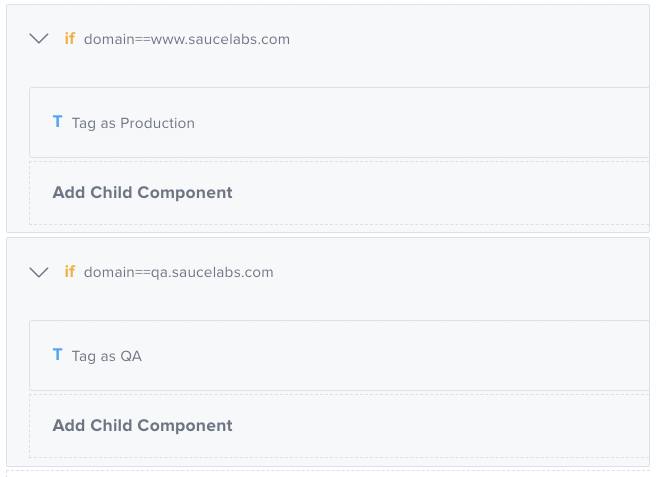Screen dimensions: 658x477
Task: Click empty space in Tag as Production card
Action: [420, 123]
